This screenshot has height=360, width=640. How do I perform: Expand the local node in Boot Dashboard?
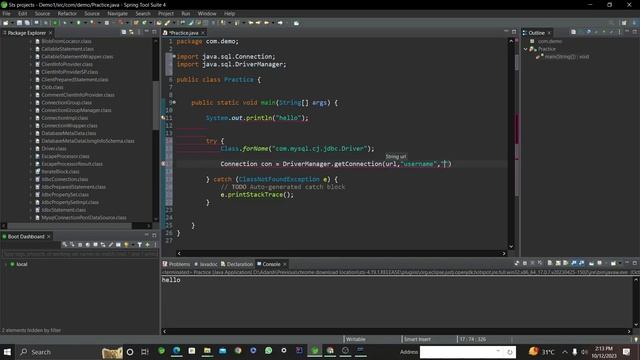(x=6, y=264)
